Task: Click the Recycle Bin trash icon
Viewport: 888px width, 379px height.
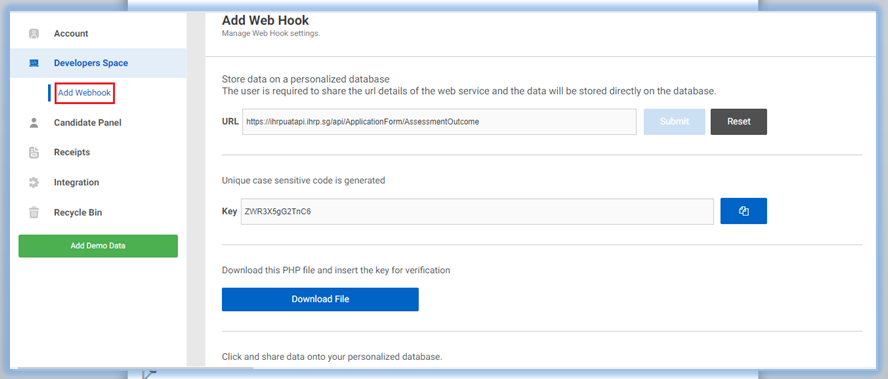Action: [34, 212]
